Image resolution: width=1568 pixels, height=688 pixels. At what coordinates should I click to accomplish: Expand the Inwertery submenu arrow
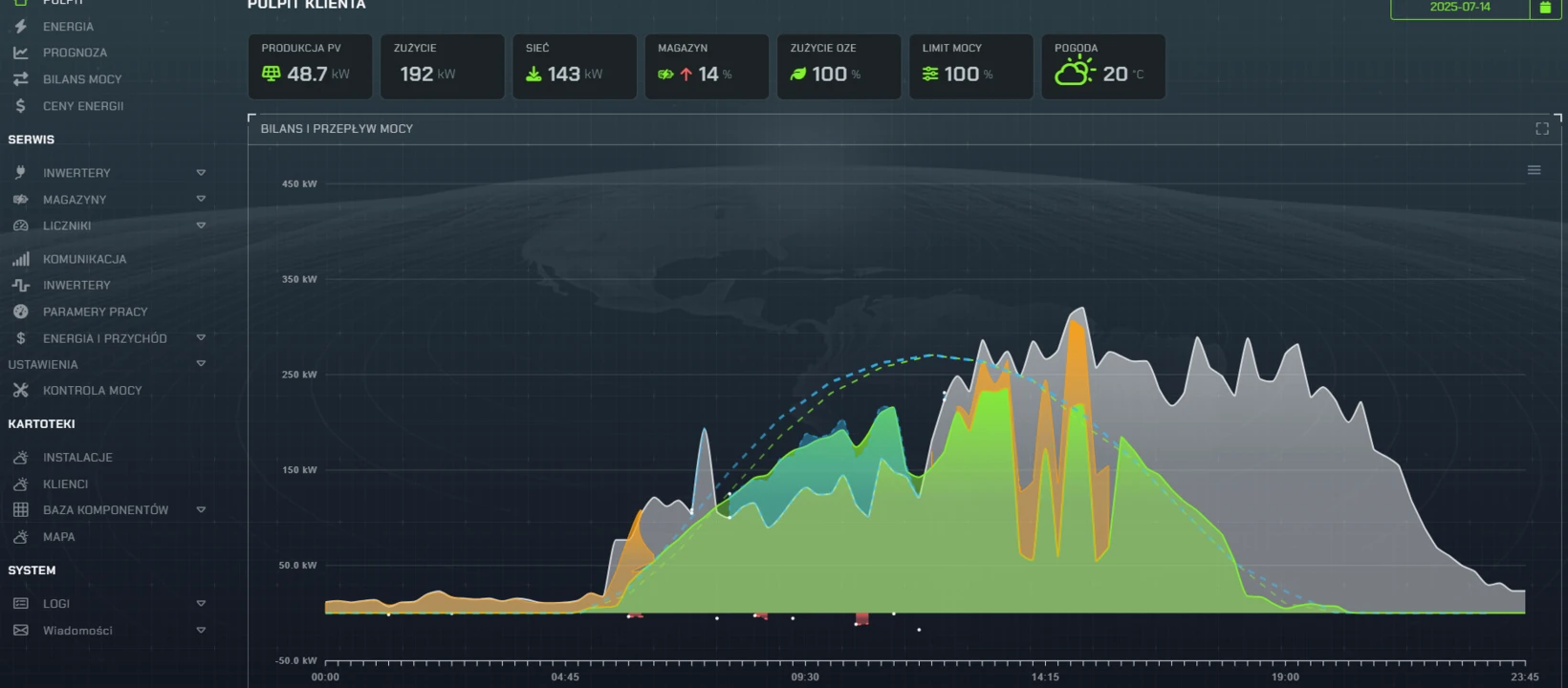[x=201, y=173]
